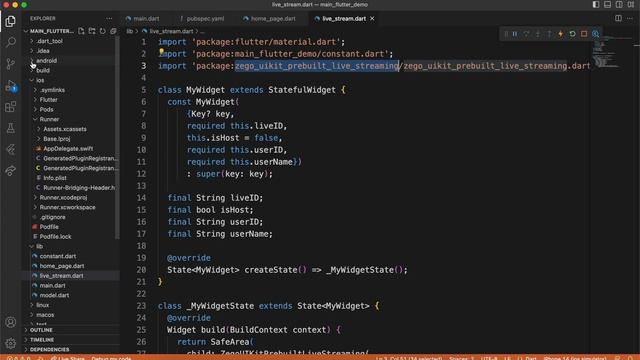The width and height of the screenshot is (640, 360).
Task: Open the Explorer view in activity bar
Action: point(11,21)
